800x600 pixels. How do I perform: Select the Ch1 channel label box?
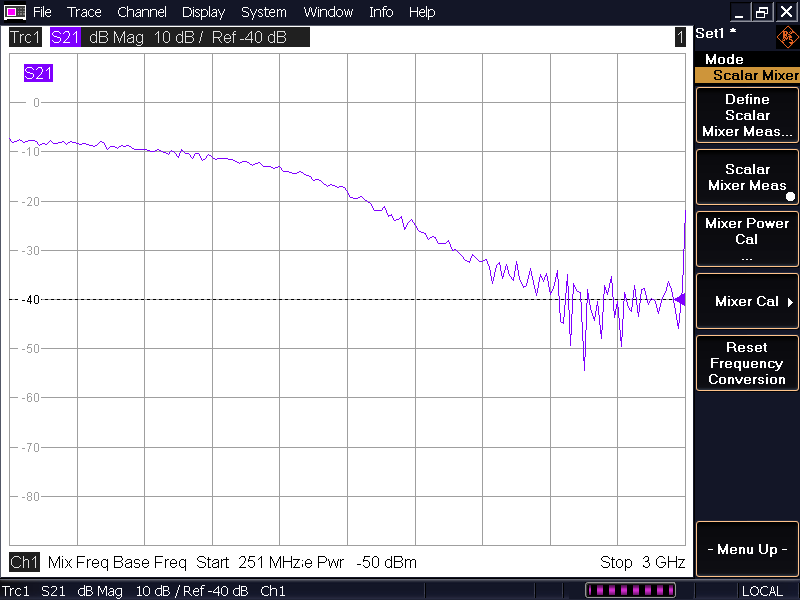[24, 562]
